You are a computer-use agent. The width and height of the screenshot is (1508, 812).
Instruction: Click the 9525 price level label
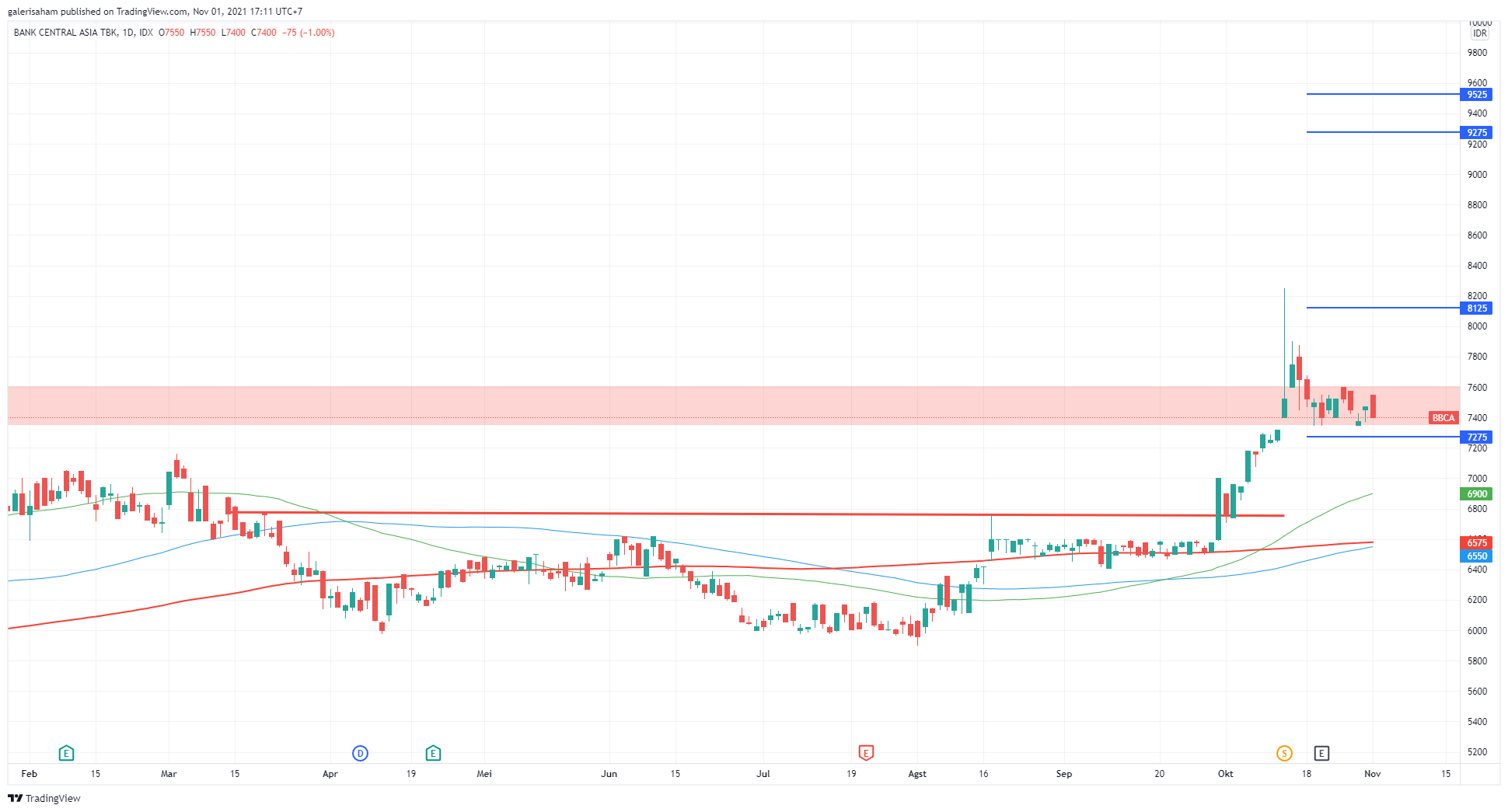pyautogui.click(x=1477, y=95)
